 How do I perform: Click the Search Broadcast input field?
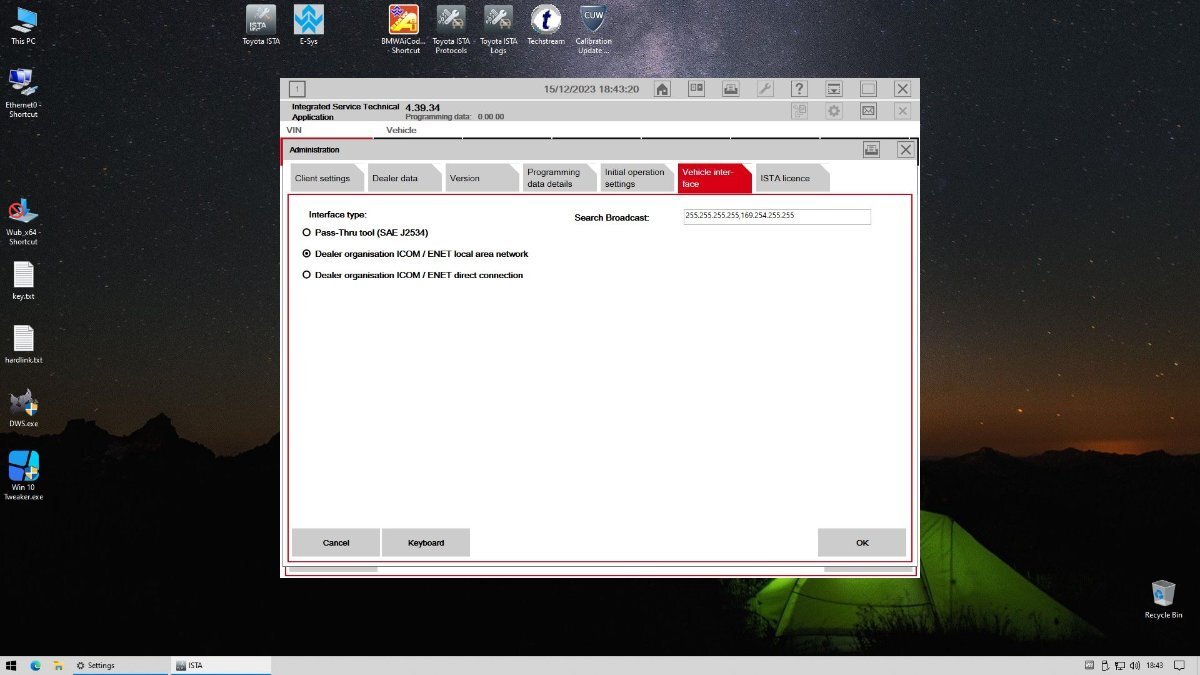click(x=776, y=216)
